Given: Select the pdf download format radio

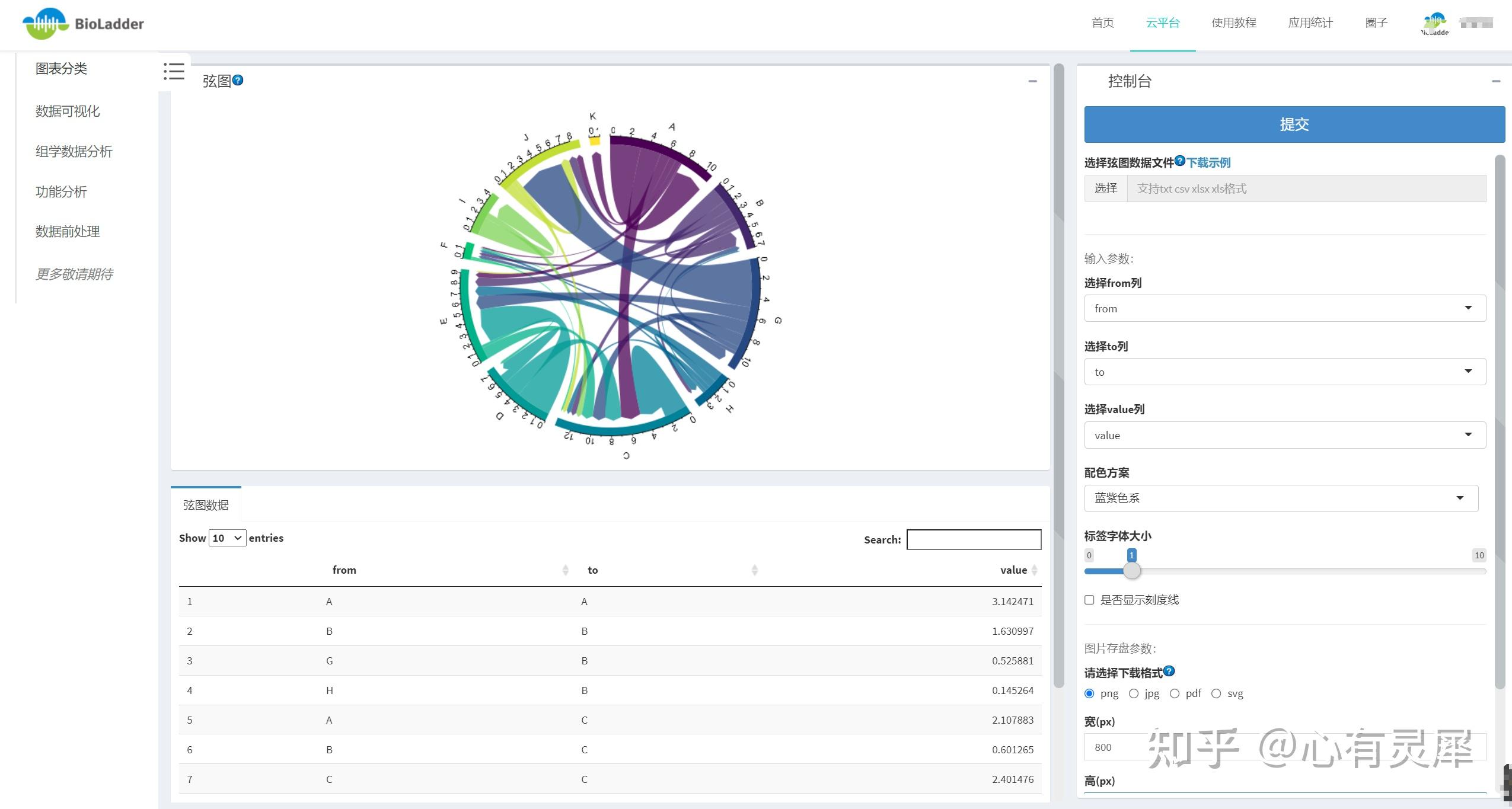Looking at the screenshot, I should pyautogui.click(x=1175, y=693).
